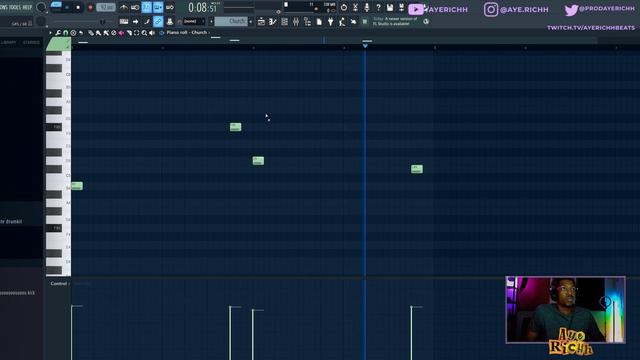Click the right-arrow scrolling icon

pyautogui.click(x=135, y=22)
